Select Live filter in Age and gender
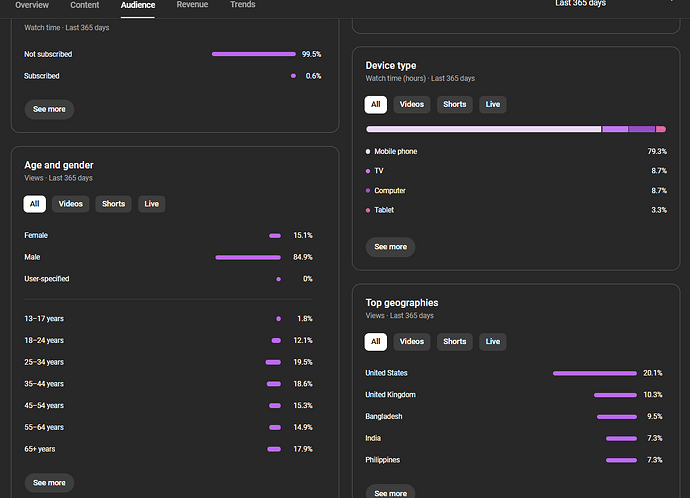This screenshot has height=498, width=690. coord(151,204)
